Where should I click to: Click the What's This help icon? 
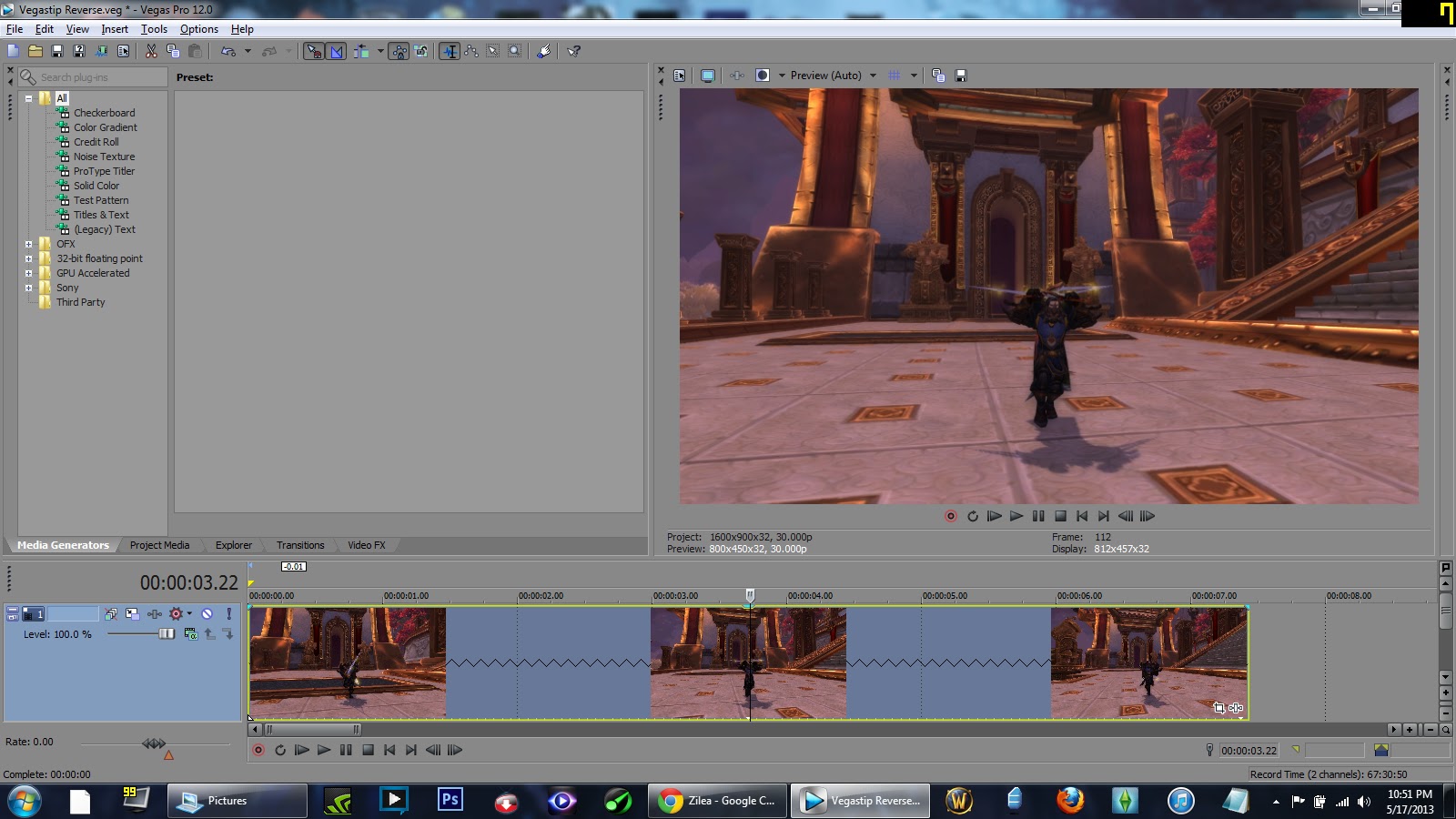(x=573, y=51)
